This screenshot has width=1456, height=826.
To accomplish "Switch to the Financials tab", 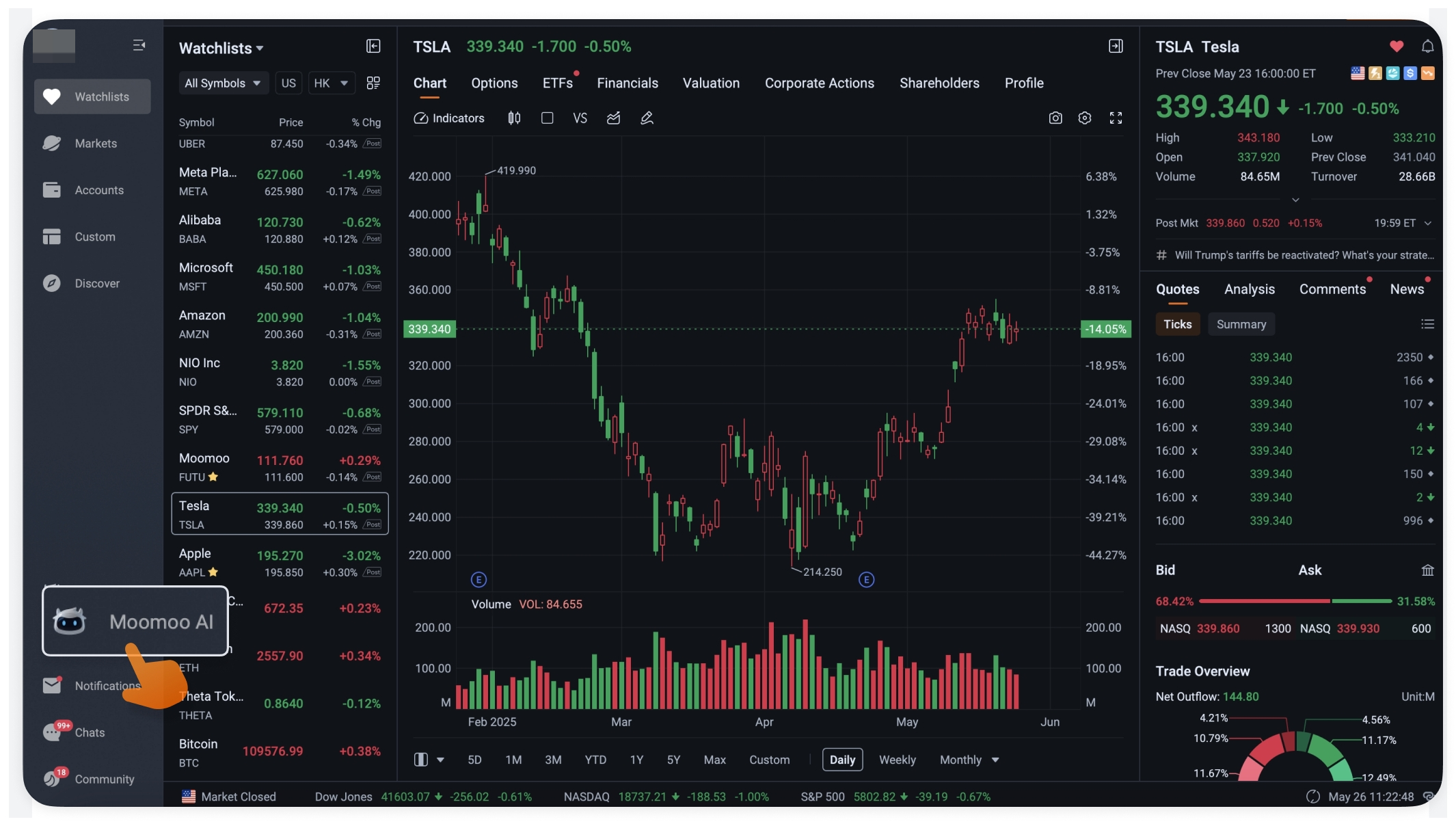I will pyautogui.click(x=627, y=83).
